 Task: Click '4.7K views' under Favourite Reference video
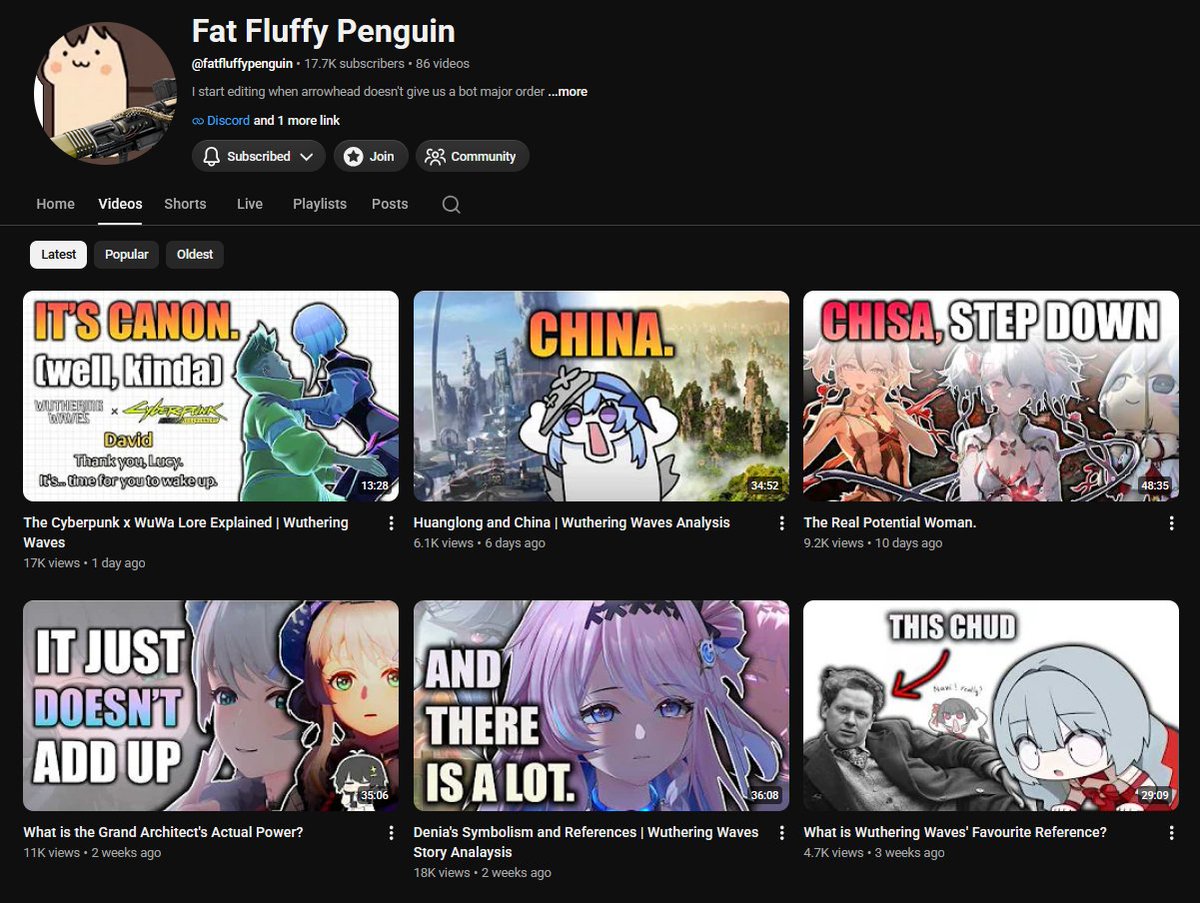(833, 854)
